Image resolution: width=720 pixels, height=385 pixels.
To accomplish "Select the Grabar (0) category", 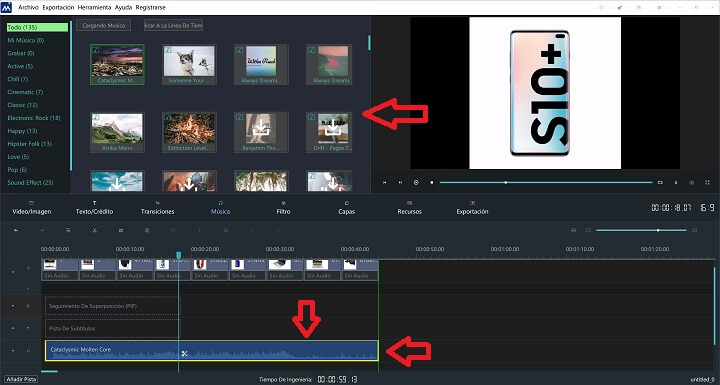I will point(21,53).
